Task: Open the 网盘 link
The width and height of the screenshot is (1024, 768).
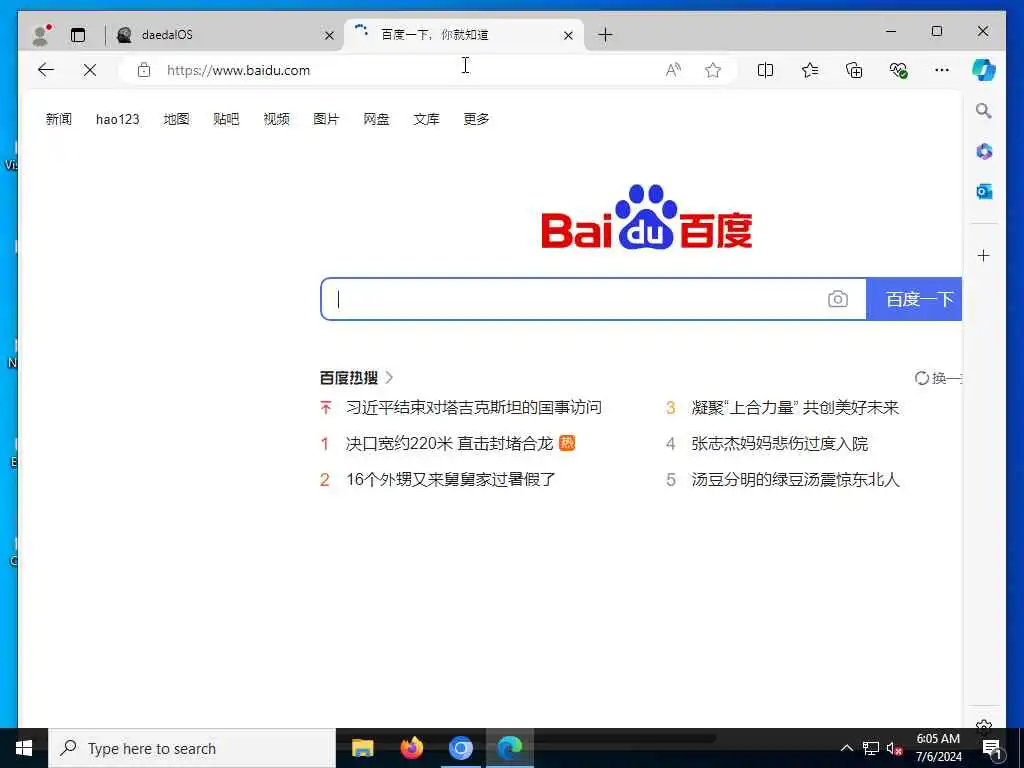Action: point(376,119)
